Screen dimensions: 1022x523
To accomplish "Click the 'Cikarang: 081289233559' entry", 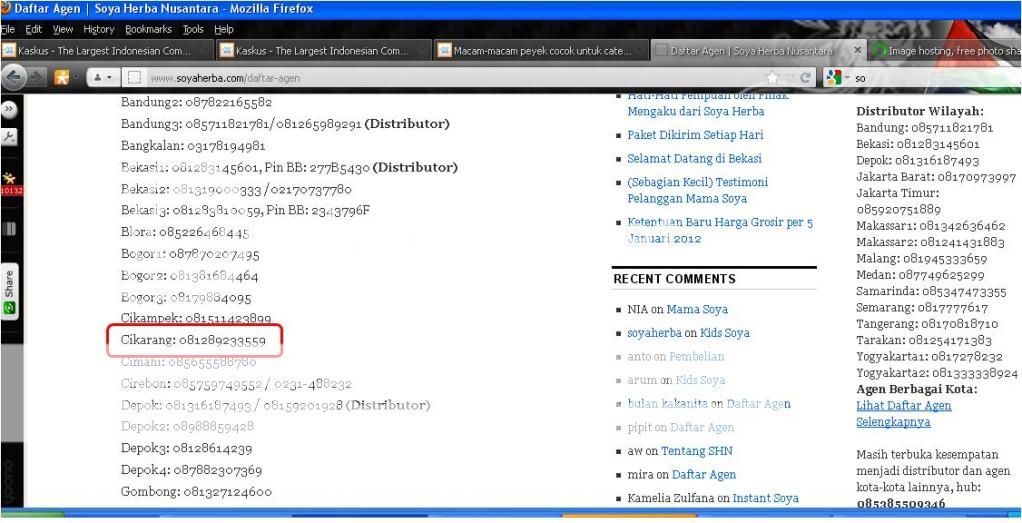I will click(194, 340).
